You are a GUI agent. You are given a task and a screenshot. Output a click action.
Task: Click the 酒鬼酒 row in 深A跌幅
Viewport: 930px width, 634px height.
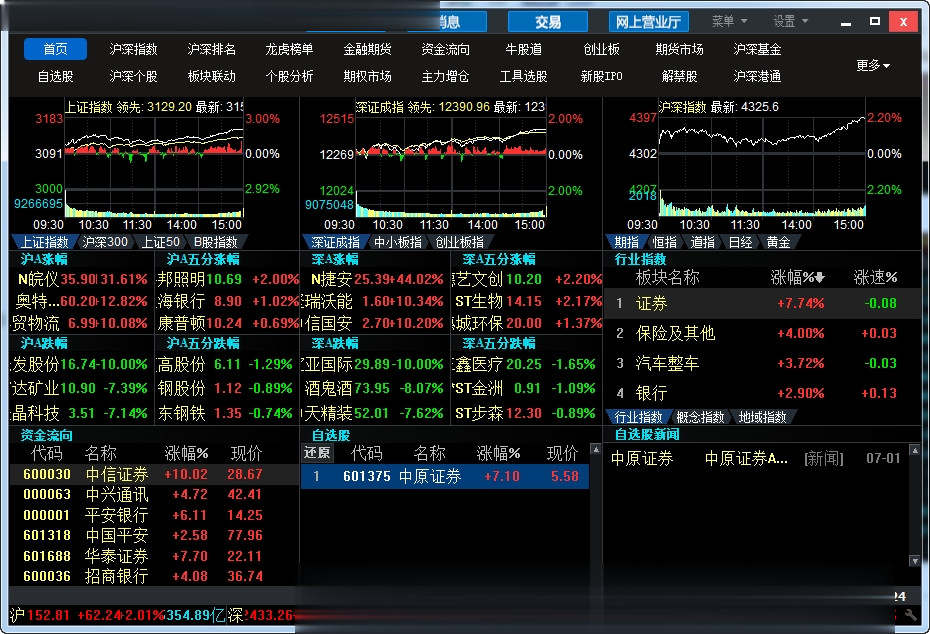pos(377,388)
